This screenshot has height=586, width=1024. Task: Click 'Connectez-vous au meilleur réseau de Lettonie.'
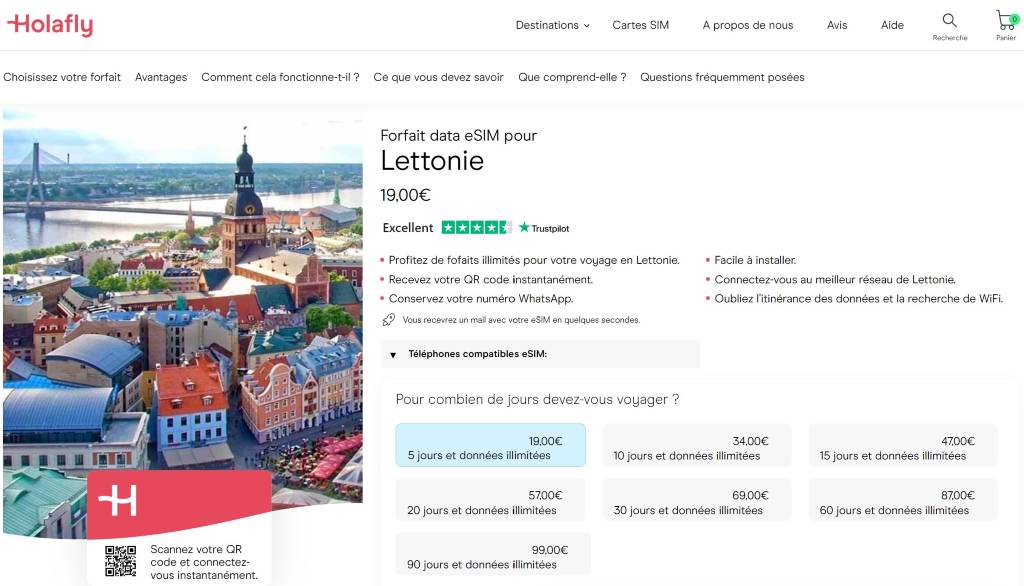click(835, 280)
